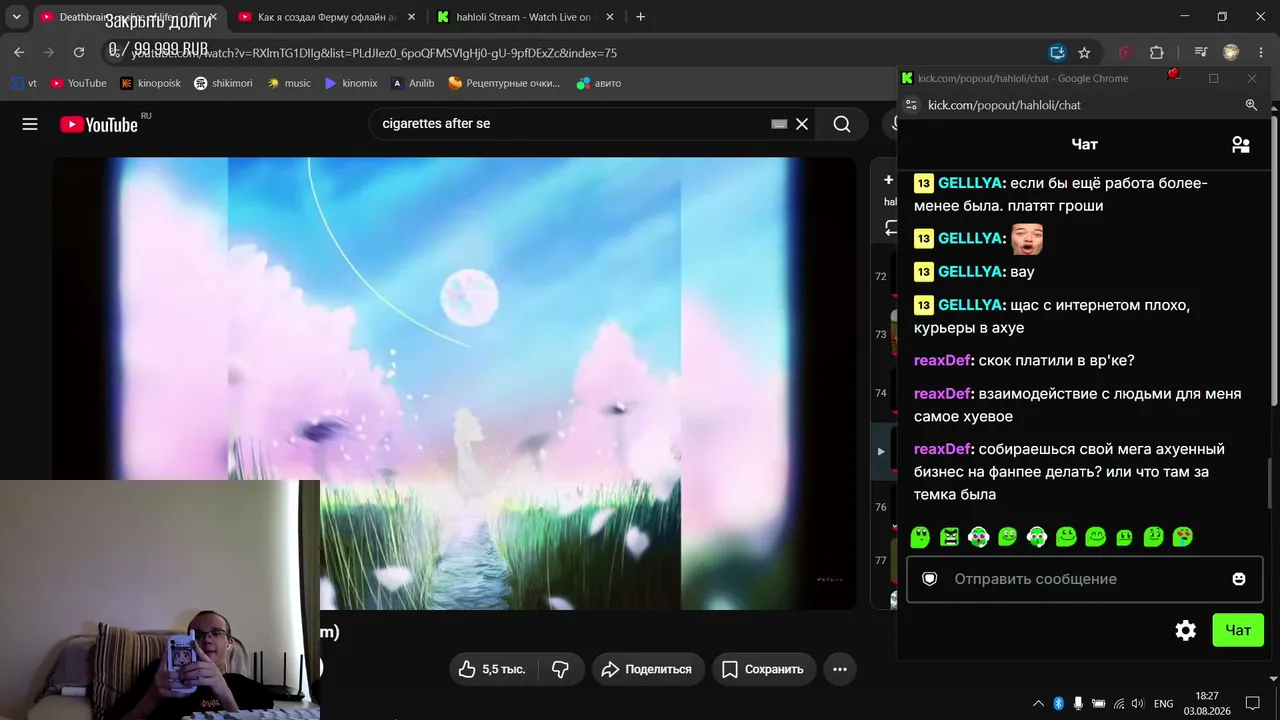1280x720 pixels.
Task: Open the Рецептурные очки bookmark
Action: (504, 83)
